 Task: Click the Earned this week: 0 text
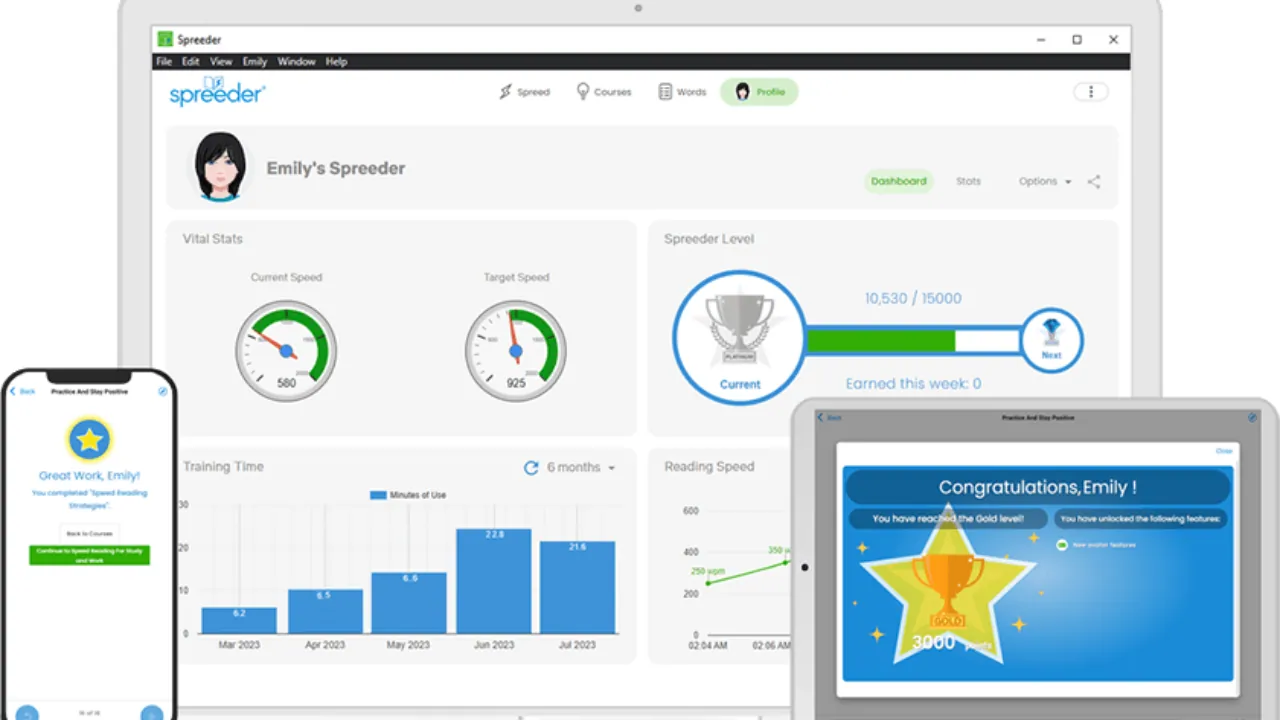click(913, 383)
